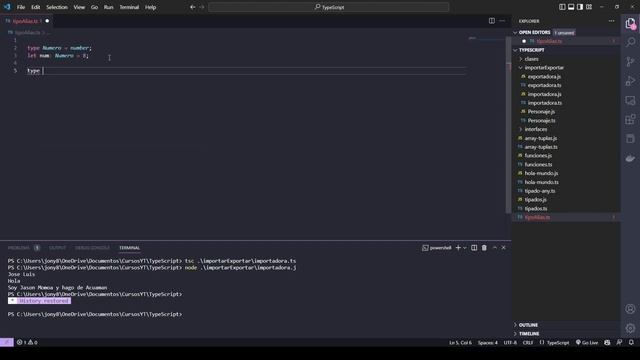Create a new terminal with plus icon
This screenshot has width=640, height=360.
pos(458,248)
